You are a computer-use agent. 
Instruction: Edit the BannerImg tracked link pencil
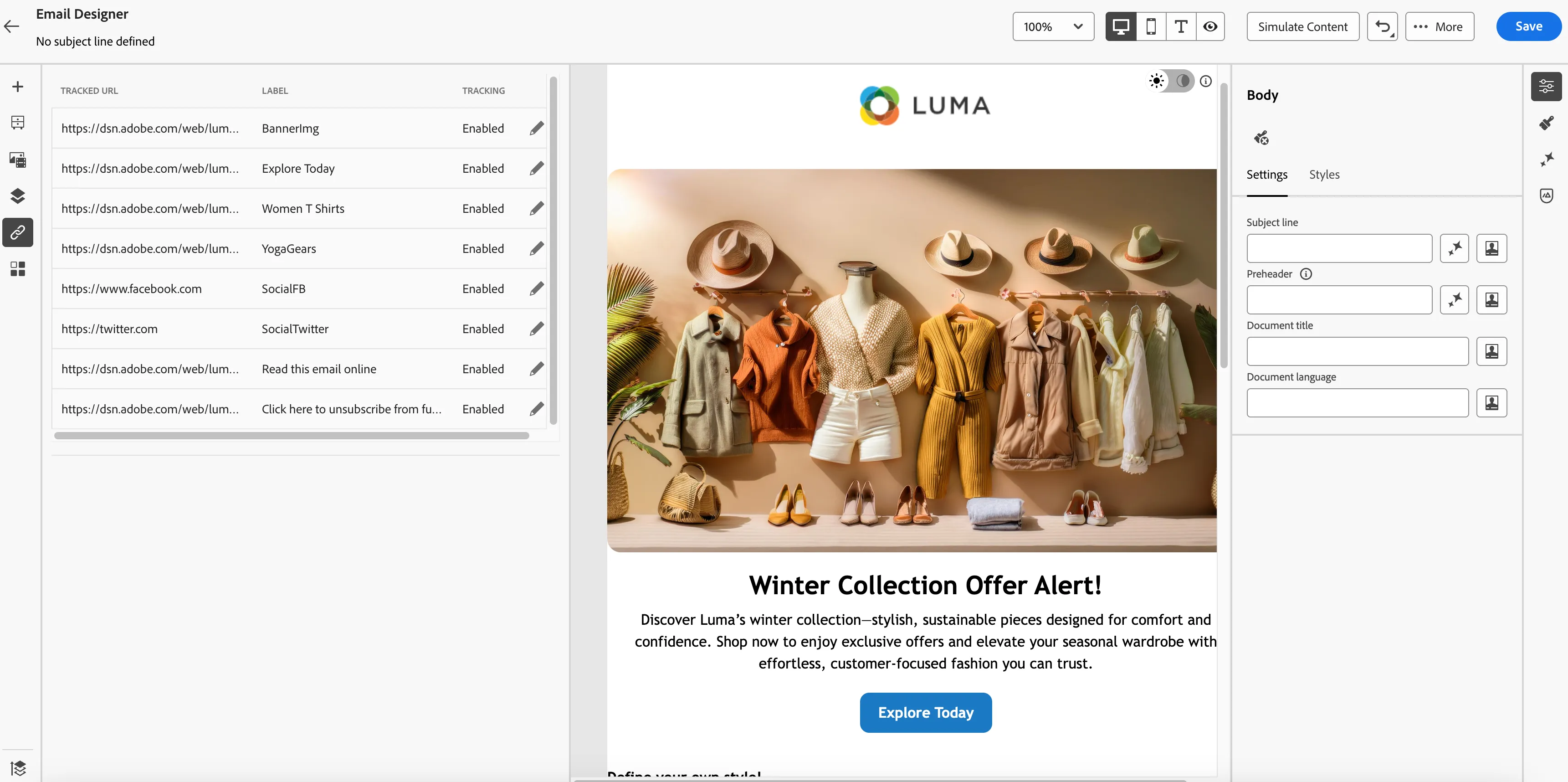pos(536,129)
